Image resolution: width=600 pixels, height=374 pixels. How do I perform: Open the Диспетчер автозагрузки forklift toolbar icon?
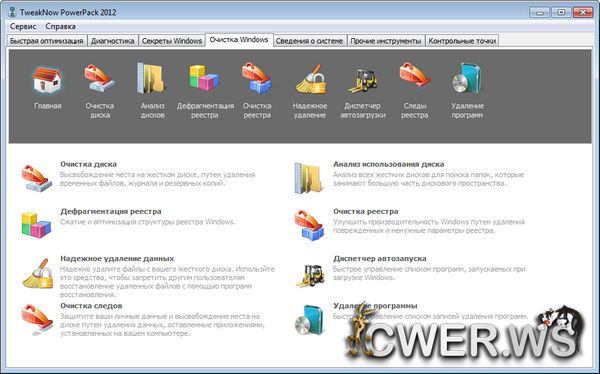(362, 80)
